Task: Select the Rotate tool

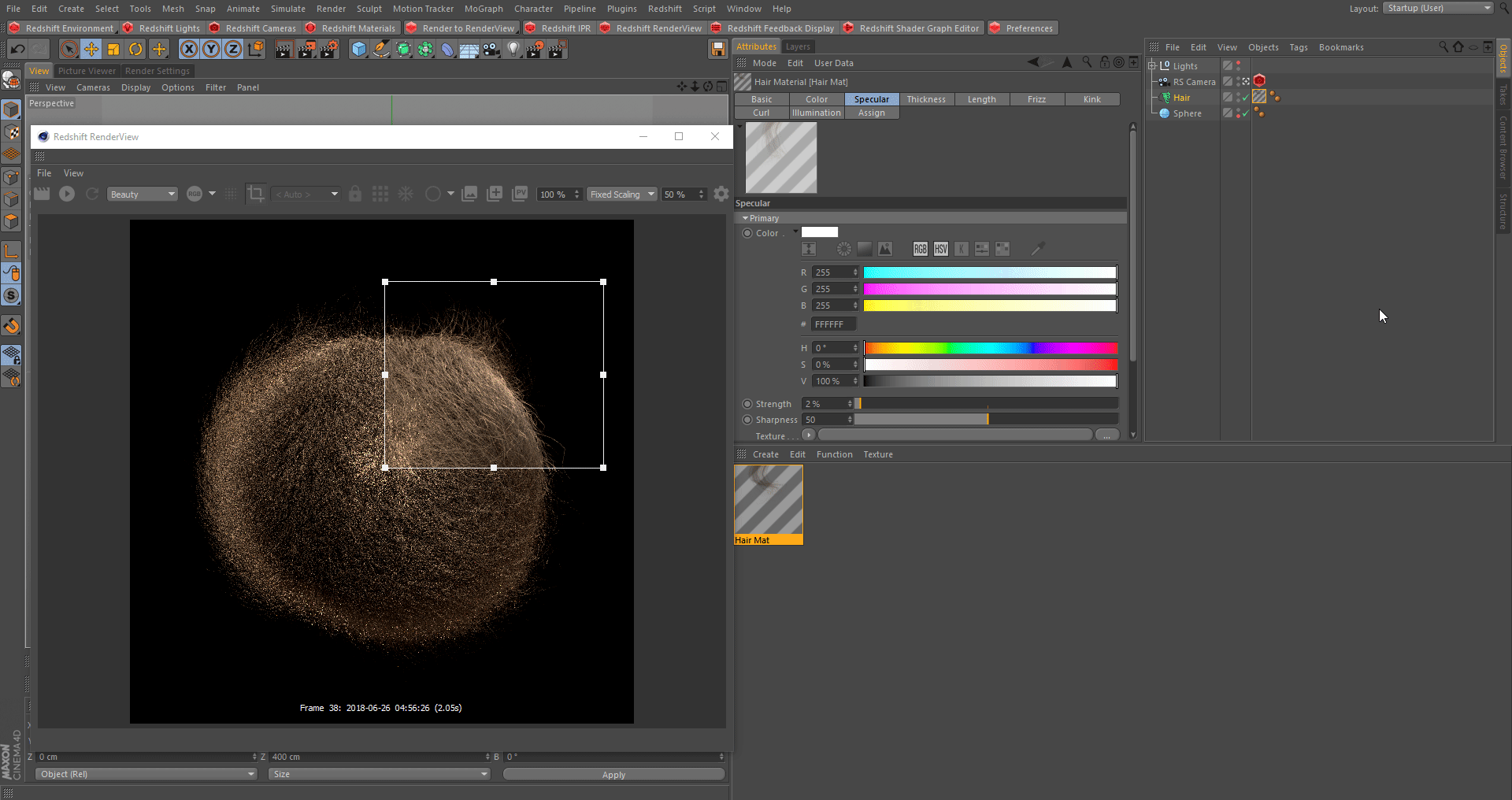Action: pos(135,50)
